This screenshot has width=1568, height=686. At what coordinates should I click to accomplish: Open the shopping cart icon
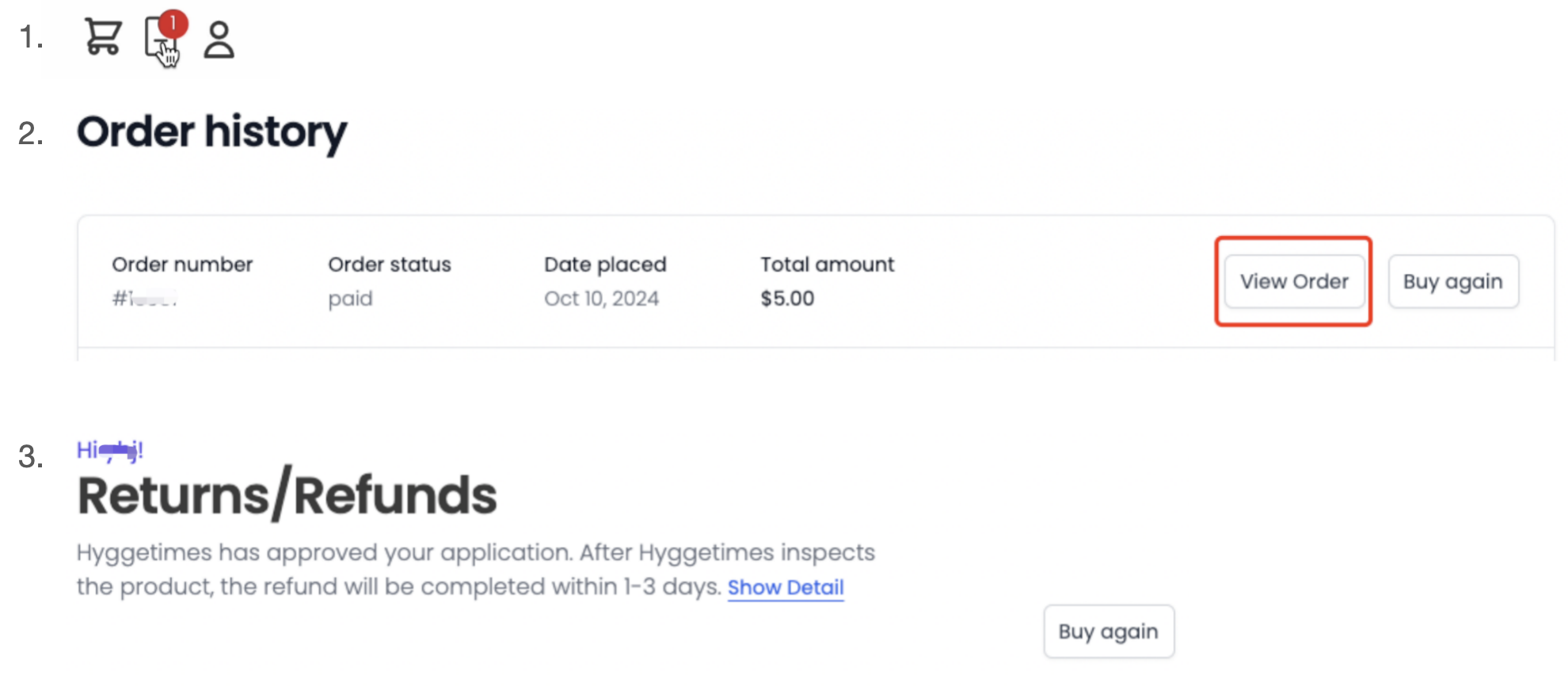click(103, 37)
